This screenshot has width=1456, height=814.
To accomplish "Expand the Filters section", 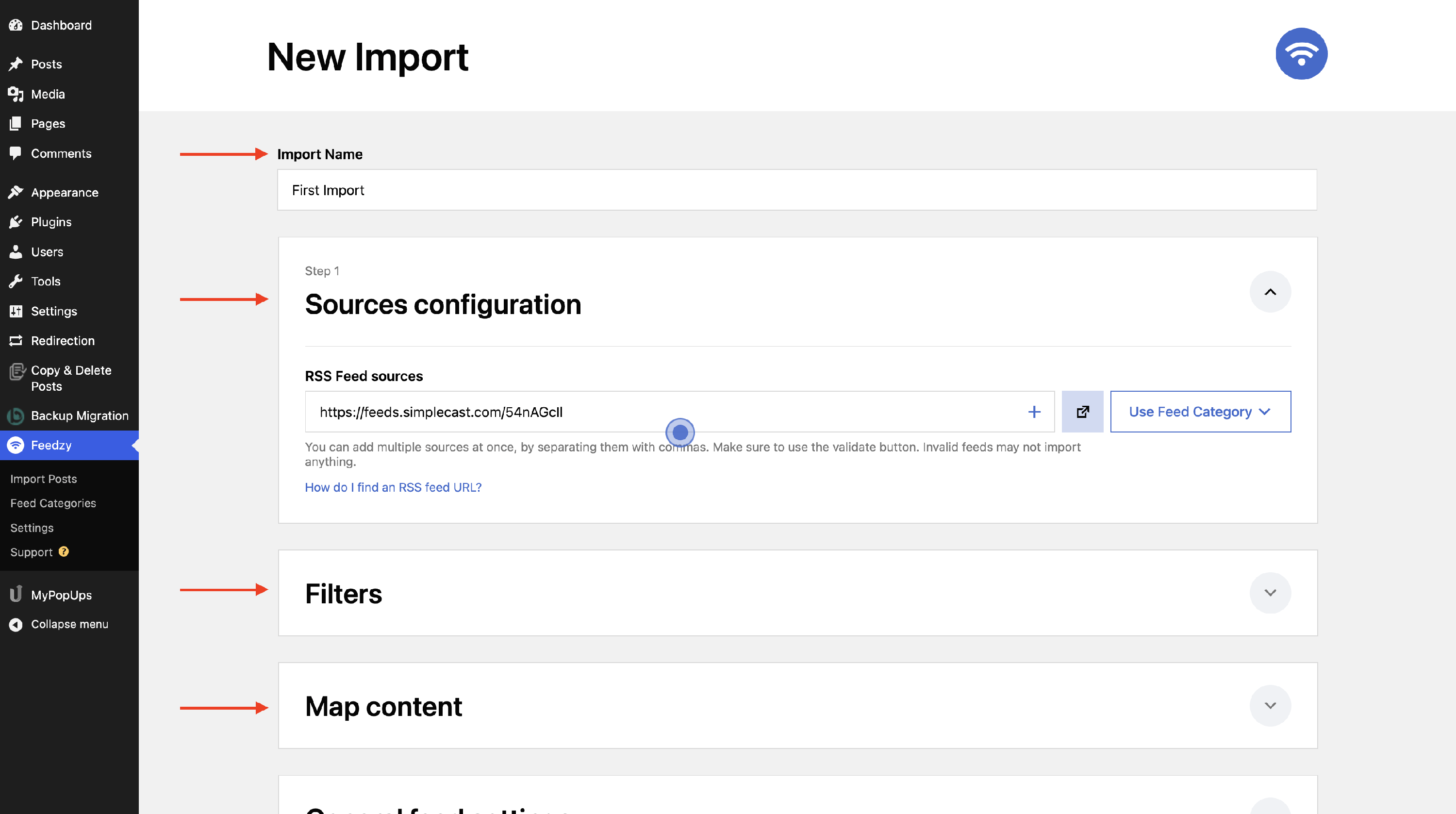I will tap(1270, 592).
